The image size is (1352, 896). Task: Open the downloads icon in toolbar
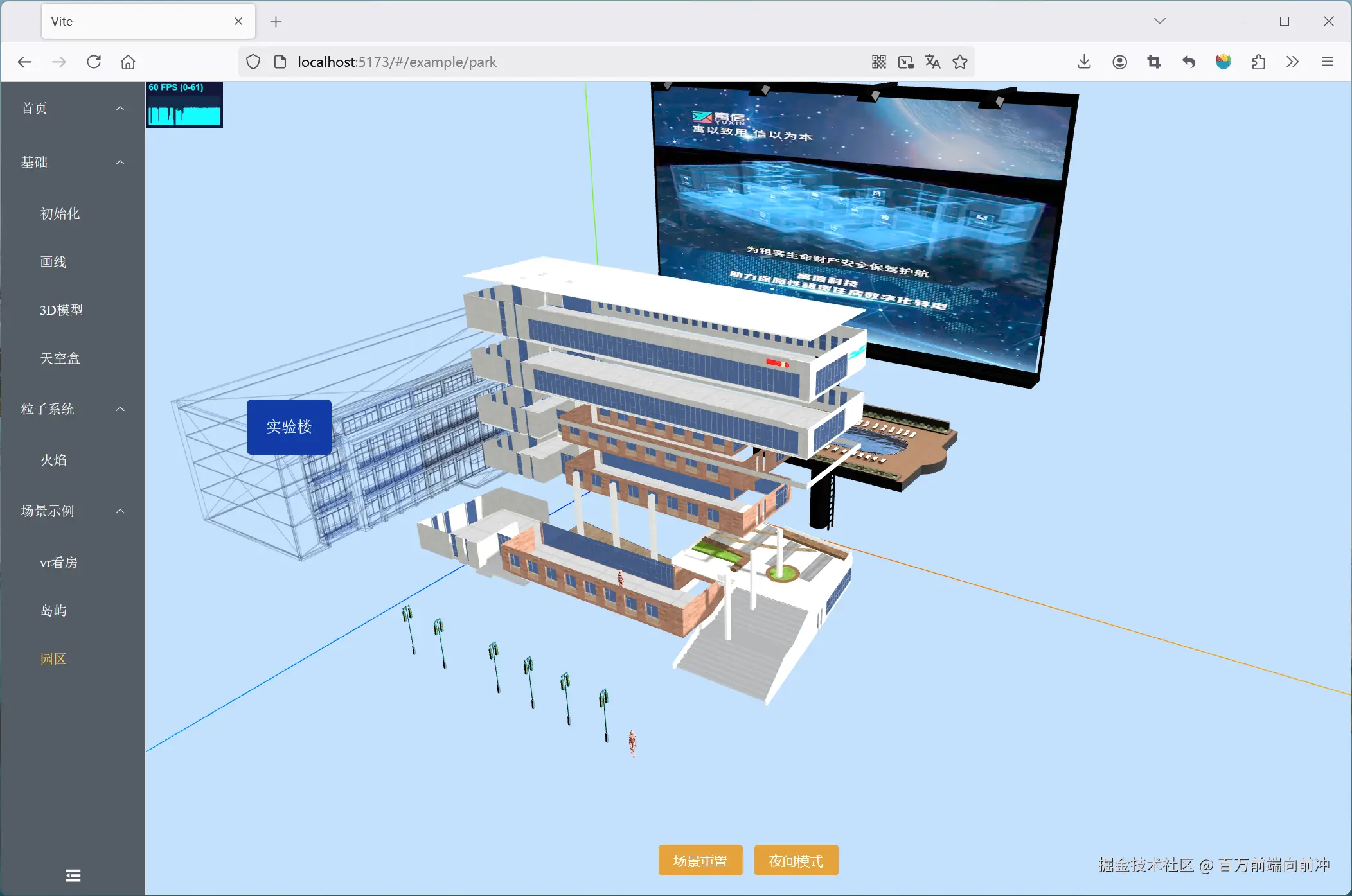[x=1084, y=62]
